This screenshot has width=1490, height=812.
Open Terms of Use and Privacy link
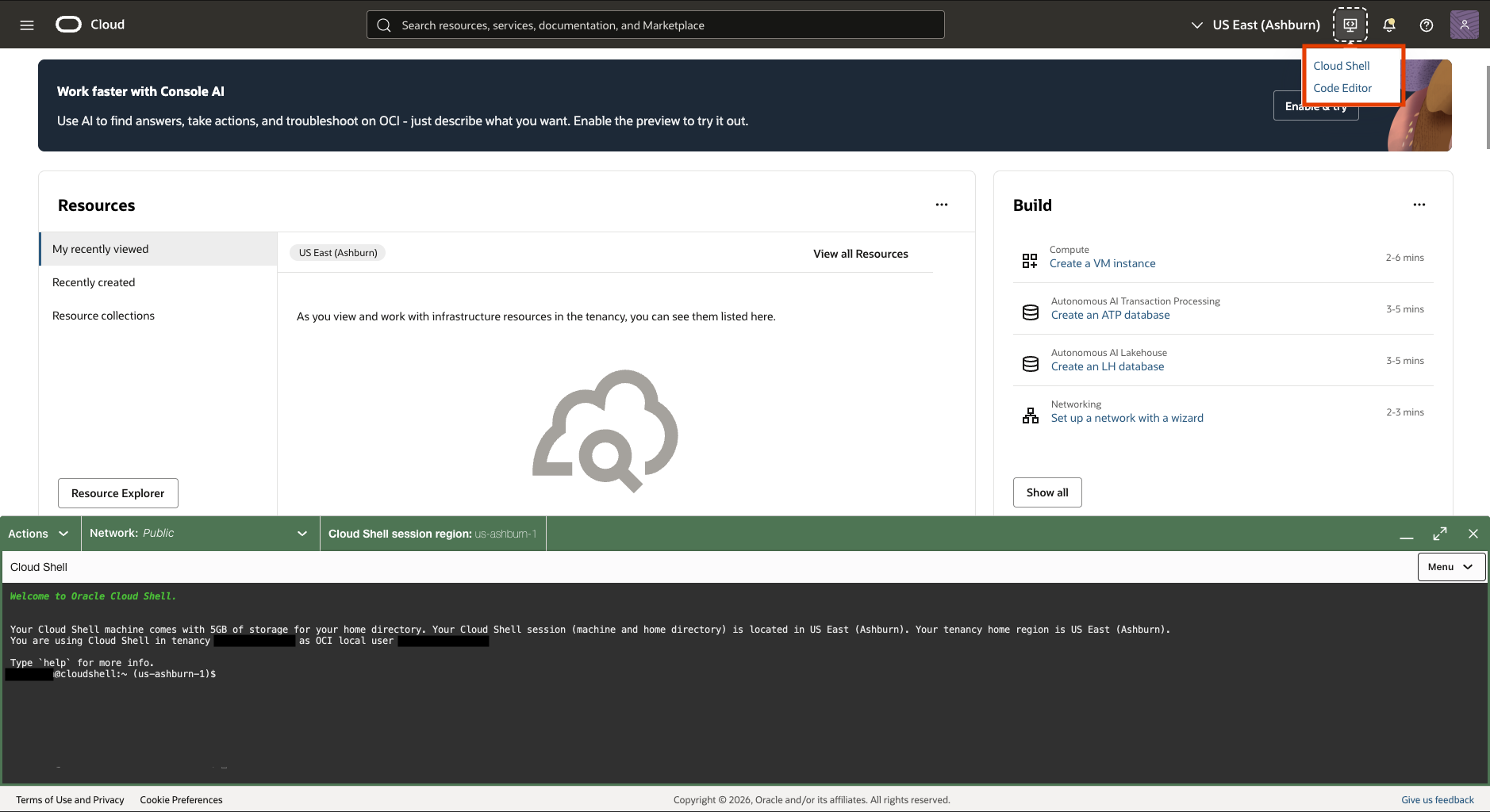point(70,799)
